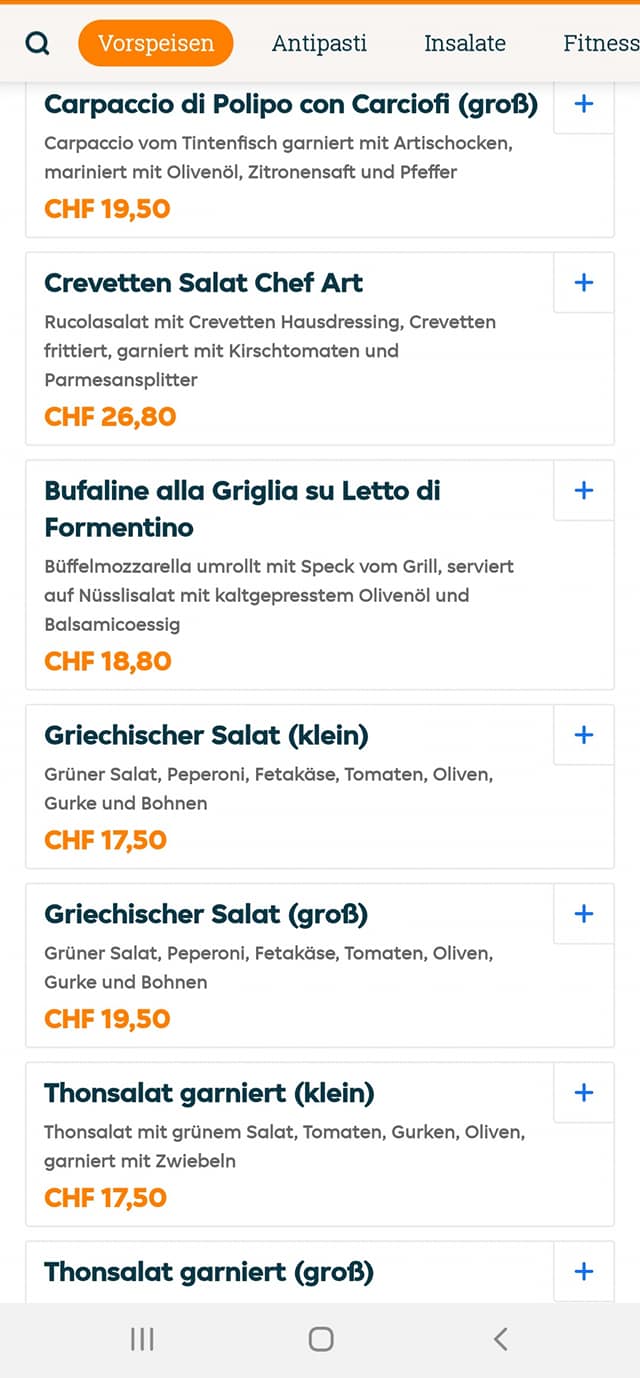Add Thonsalat garniert (groß) with plus icon
This screenshot has height=1378, width=640.
pyautogui.click(x=584, y=1271)
